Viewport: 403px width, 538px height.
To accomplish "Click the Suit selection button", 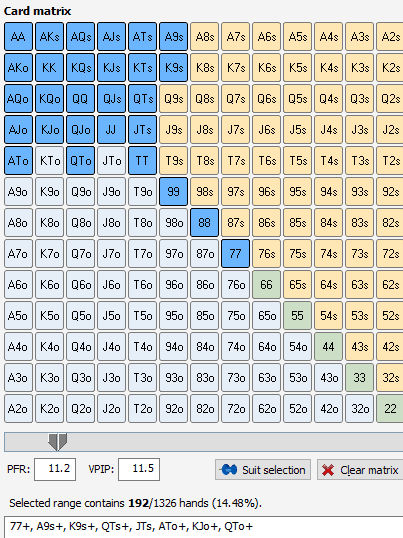I will [x=263, y=469].
